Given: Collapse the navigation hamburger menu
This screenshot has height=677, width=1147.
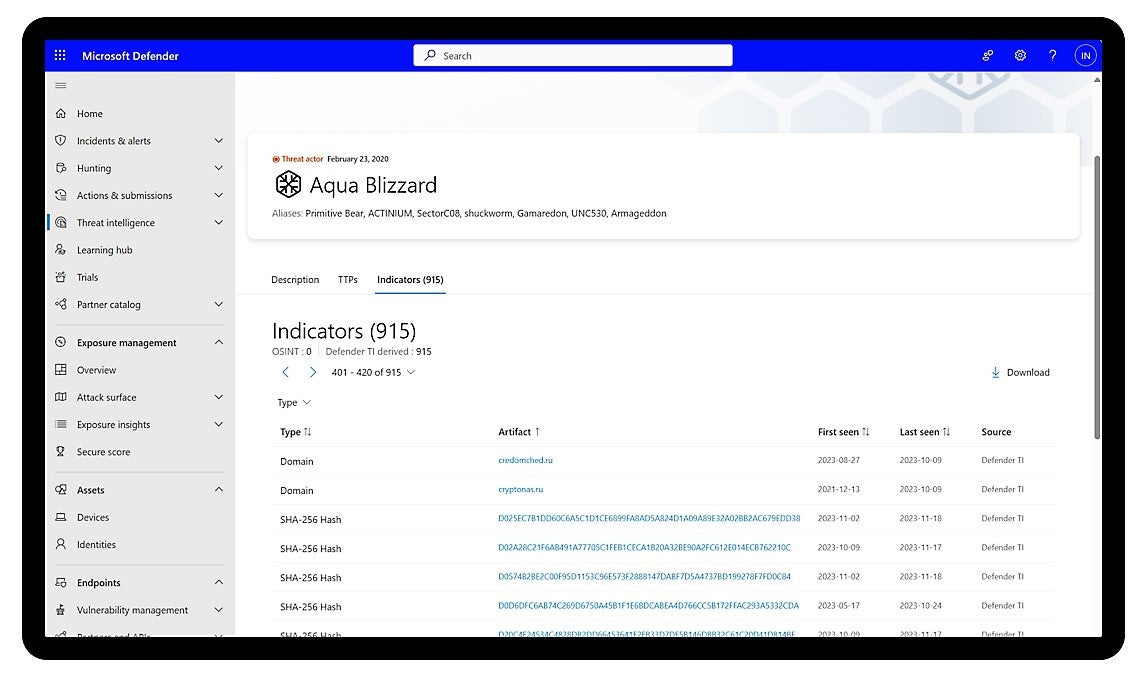Looking at the screenshot, I should (x=61, y=86).
